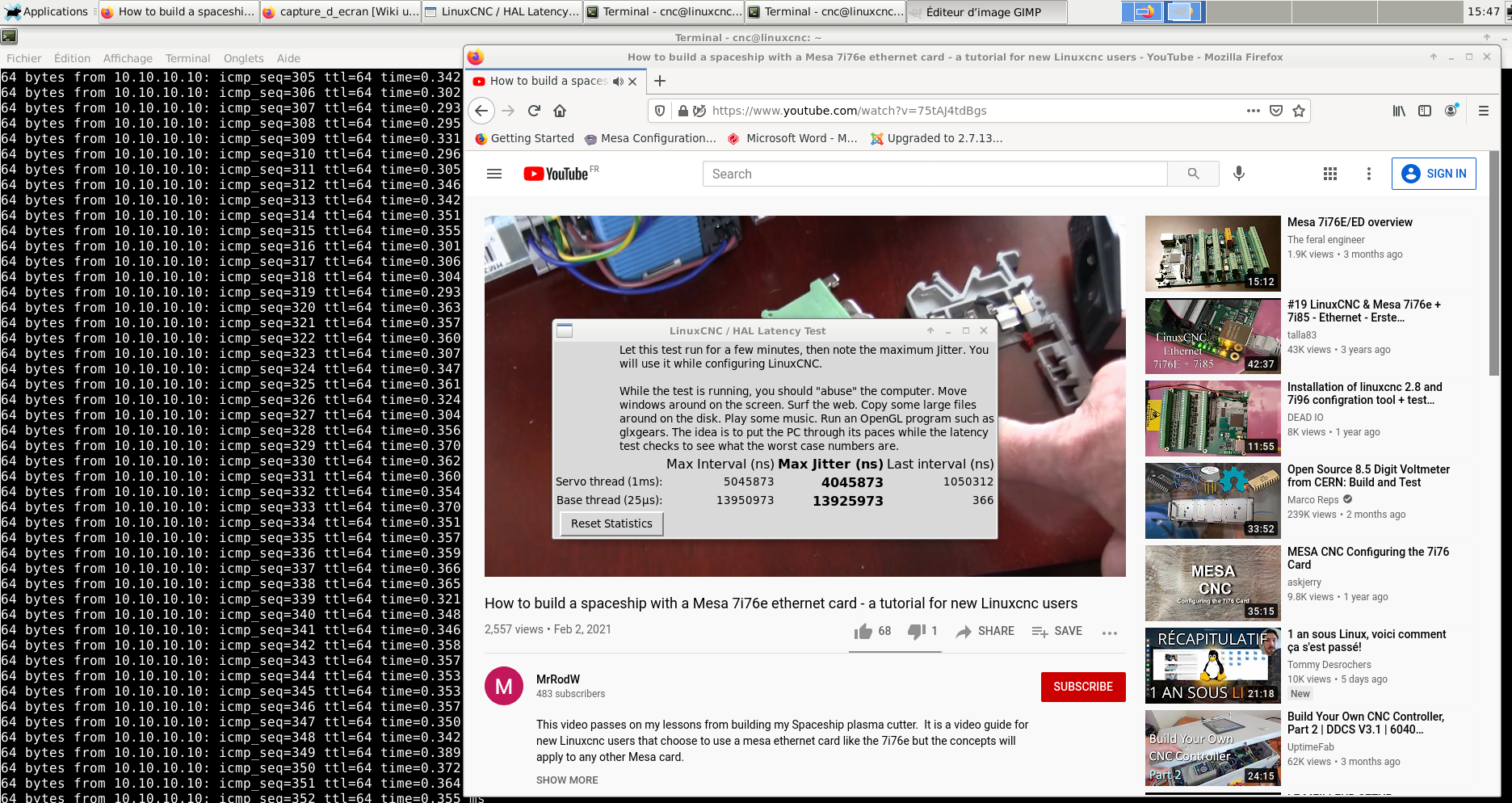The image size is (1512, 803).
Task: Open Applications menu in top panel
Action: point(47,11)
